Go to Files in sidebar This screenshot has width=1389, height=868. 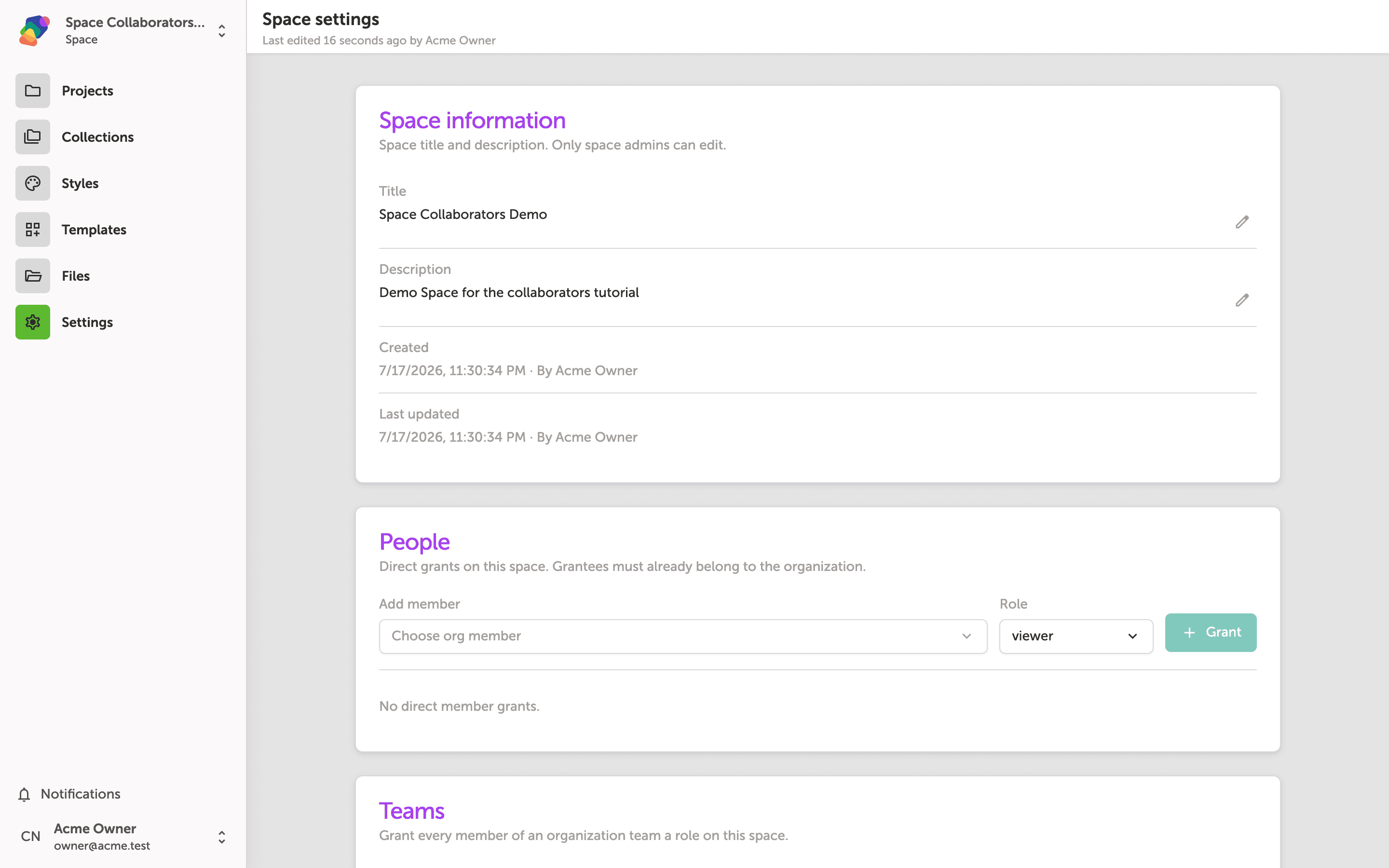tap(75, 275)
